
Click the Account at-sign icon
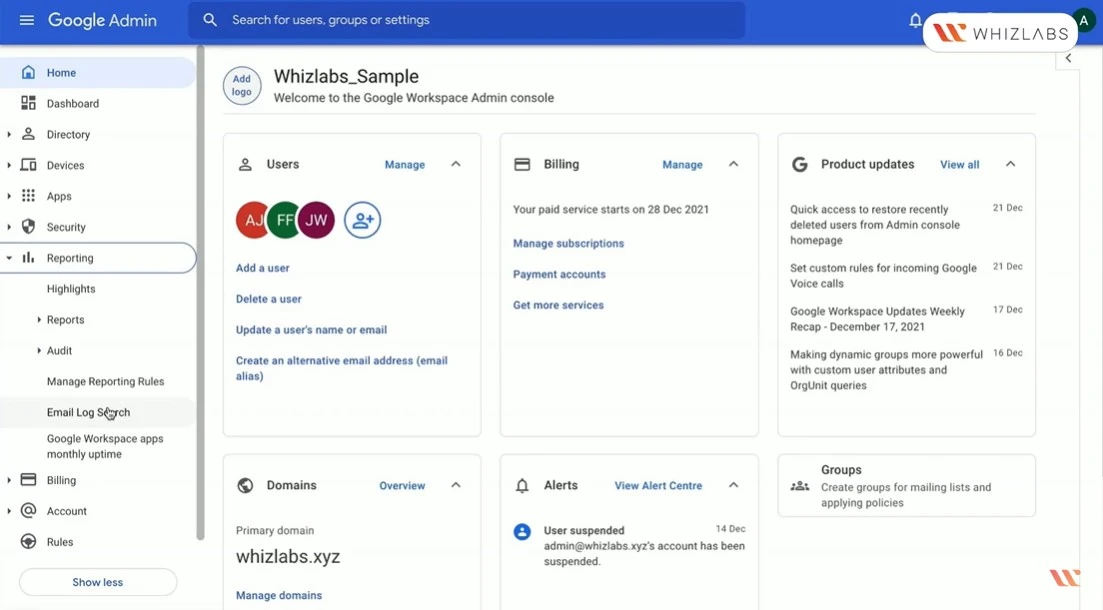pyautogui.click(x=28, y=511)
